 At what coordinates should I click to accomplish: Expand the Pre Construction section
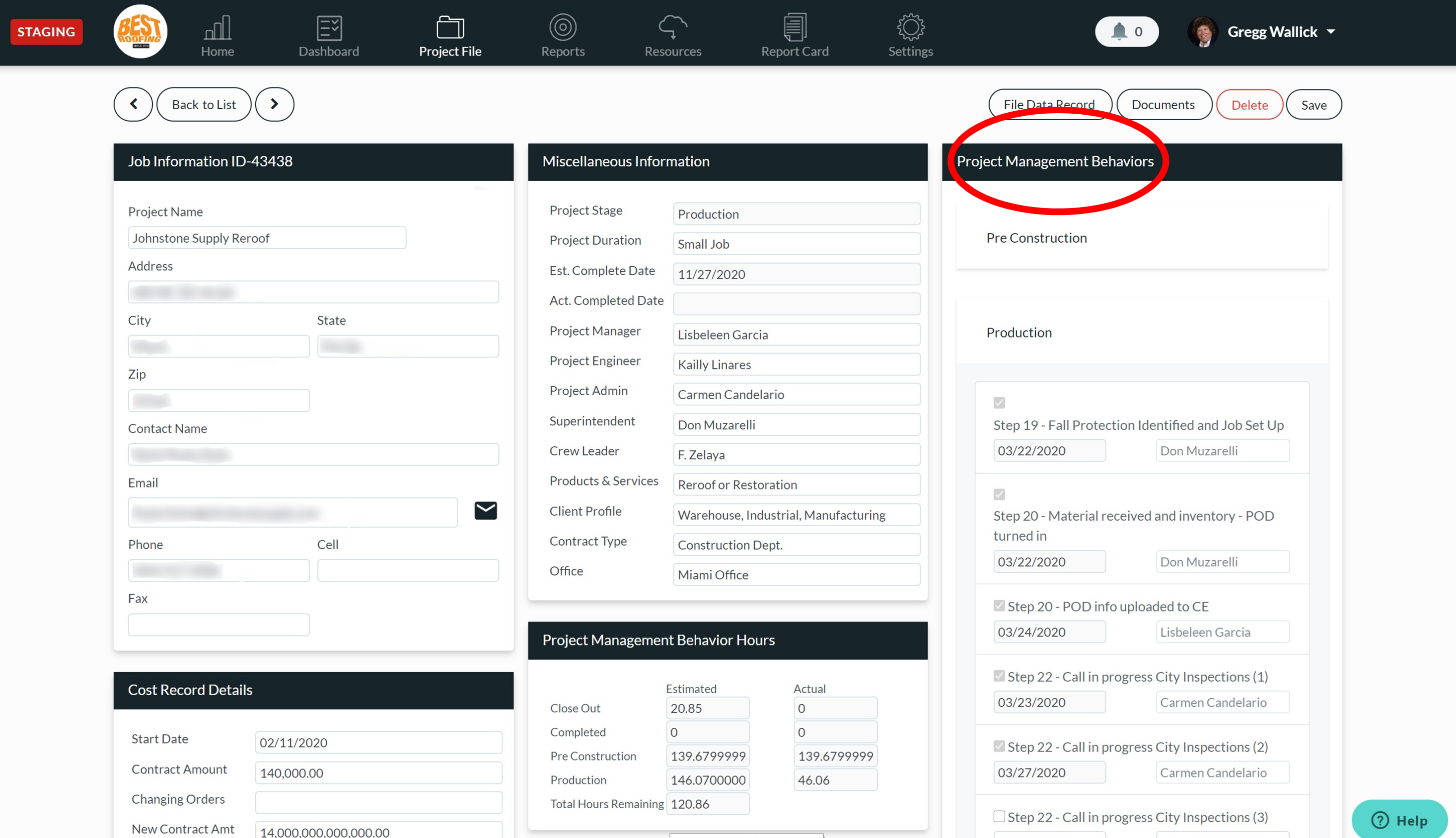[x=1037, y=237]
